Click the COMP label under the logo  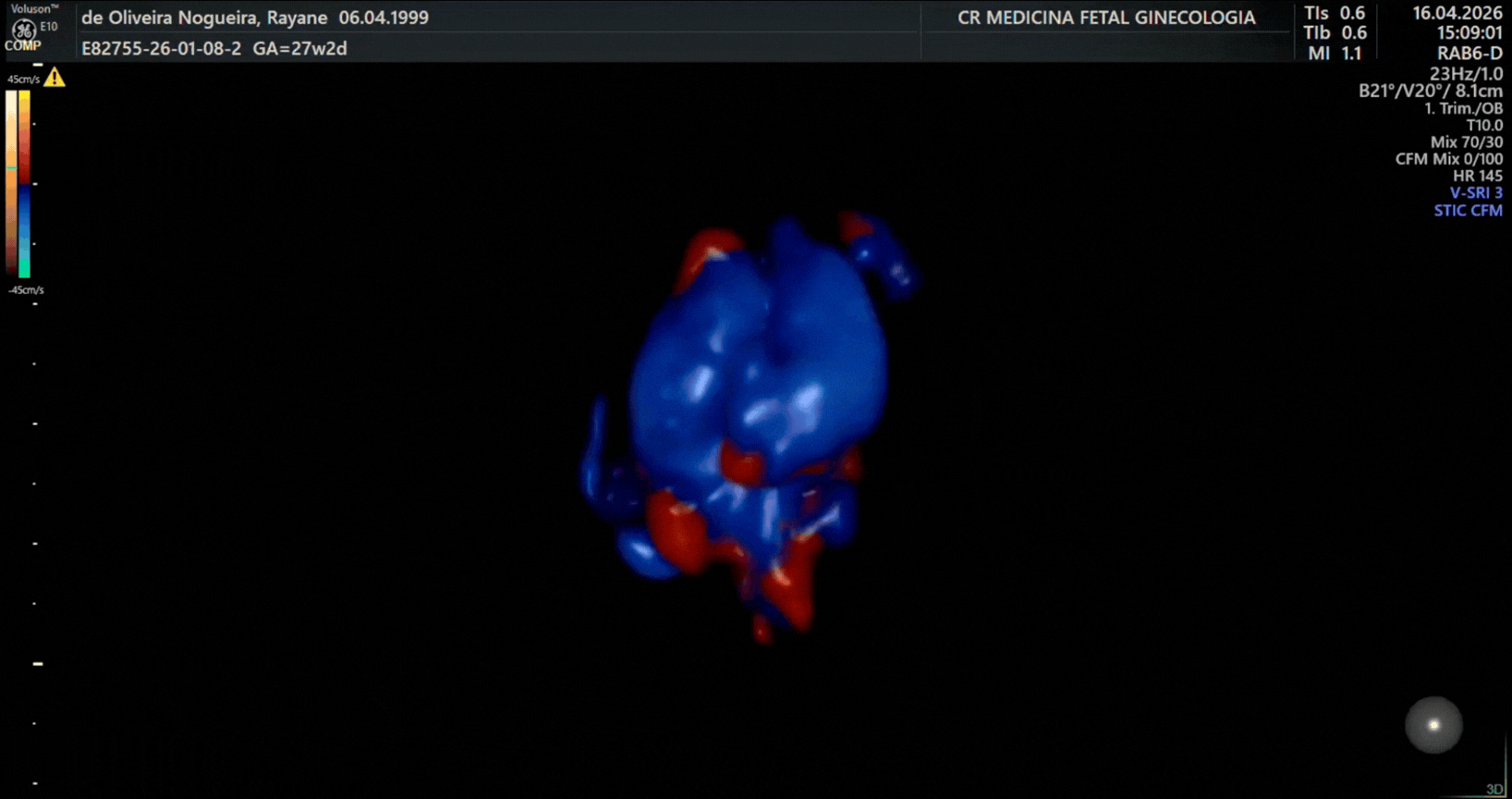point(23,45)
